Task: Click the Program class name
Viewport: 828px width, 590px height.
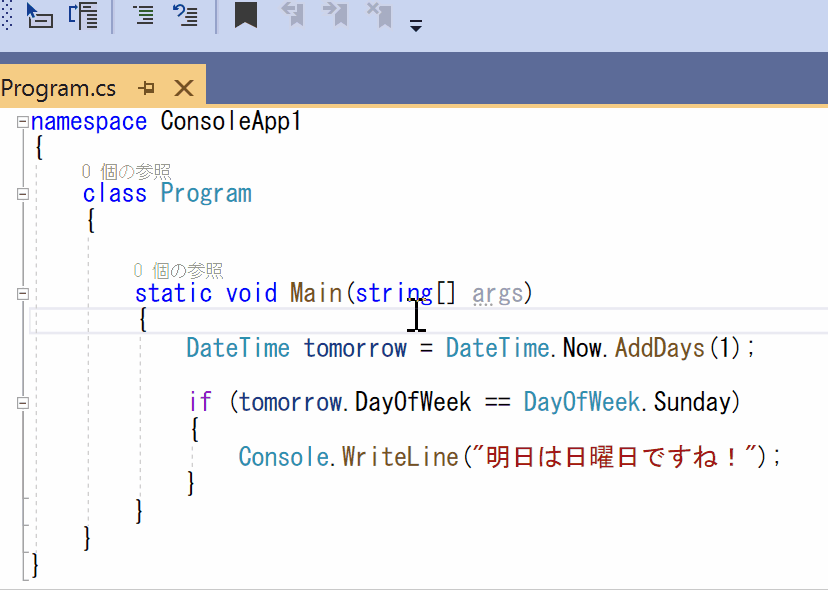Action: pos(206,194)
